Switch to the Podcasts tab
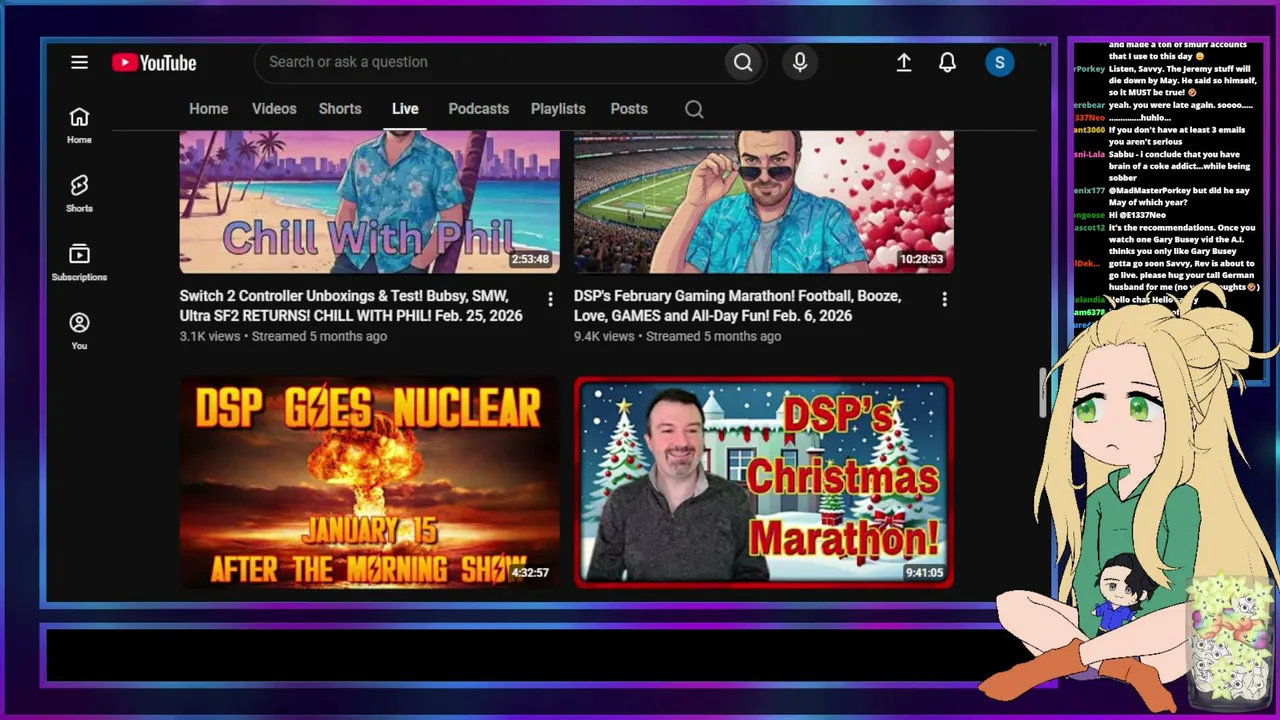The image size is (1280, 720). (x=479, y=109)
